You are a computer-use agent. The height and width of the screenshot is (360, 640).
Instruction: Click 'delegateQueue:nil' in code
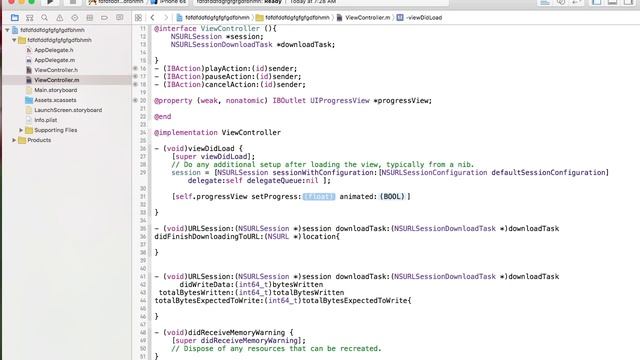coord(282,181)
